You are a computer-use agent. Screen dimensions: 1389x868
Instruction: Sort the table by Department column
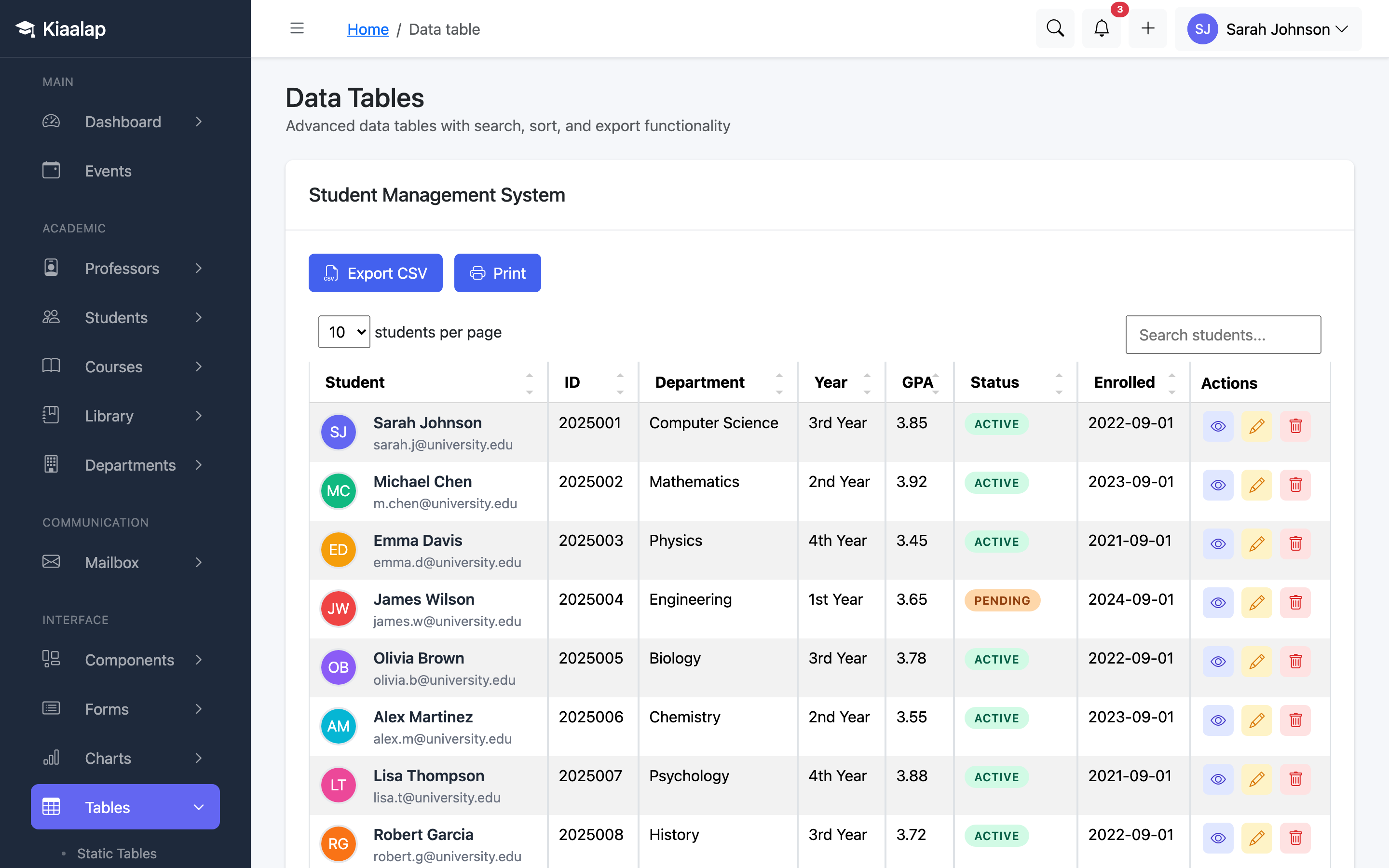[x=718, y=382]
